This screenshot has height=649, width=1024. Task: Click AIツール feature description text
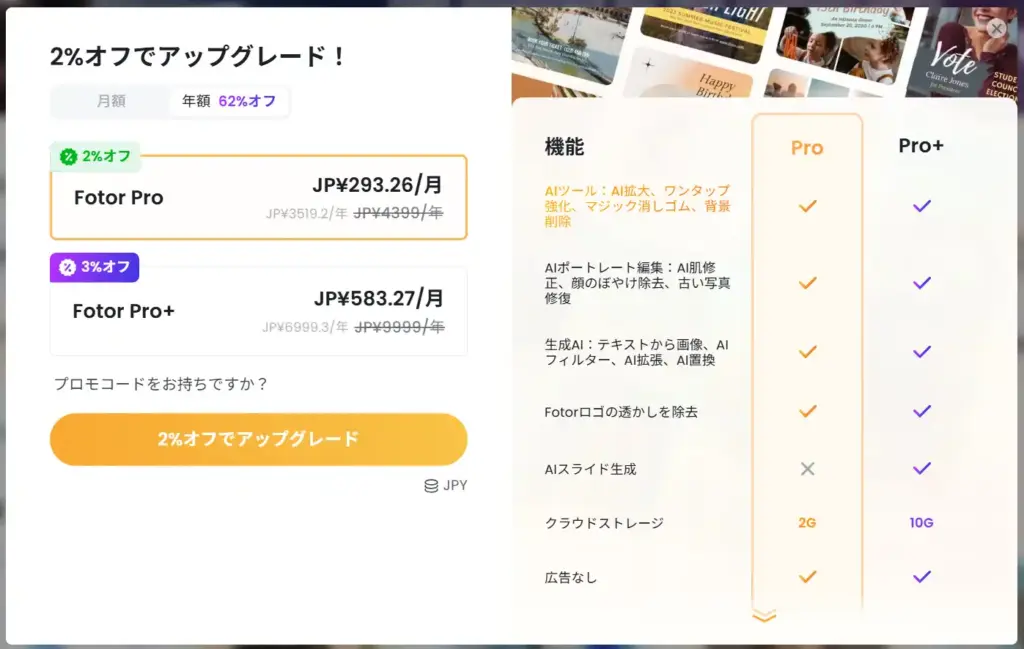point(637,206)
